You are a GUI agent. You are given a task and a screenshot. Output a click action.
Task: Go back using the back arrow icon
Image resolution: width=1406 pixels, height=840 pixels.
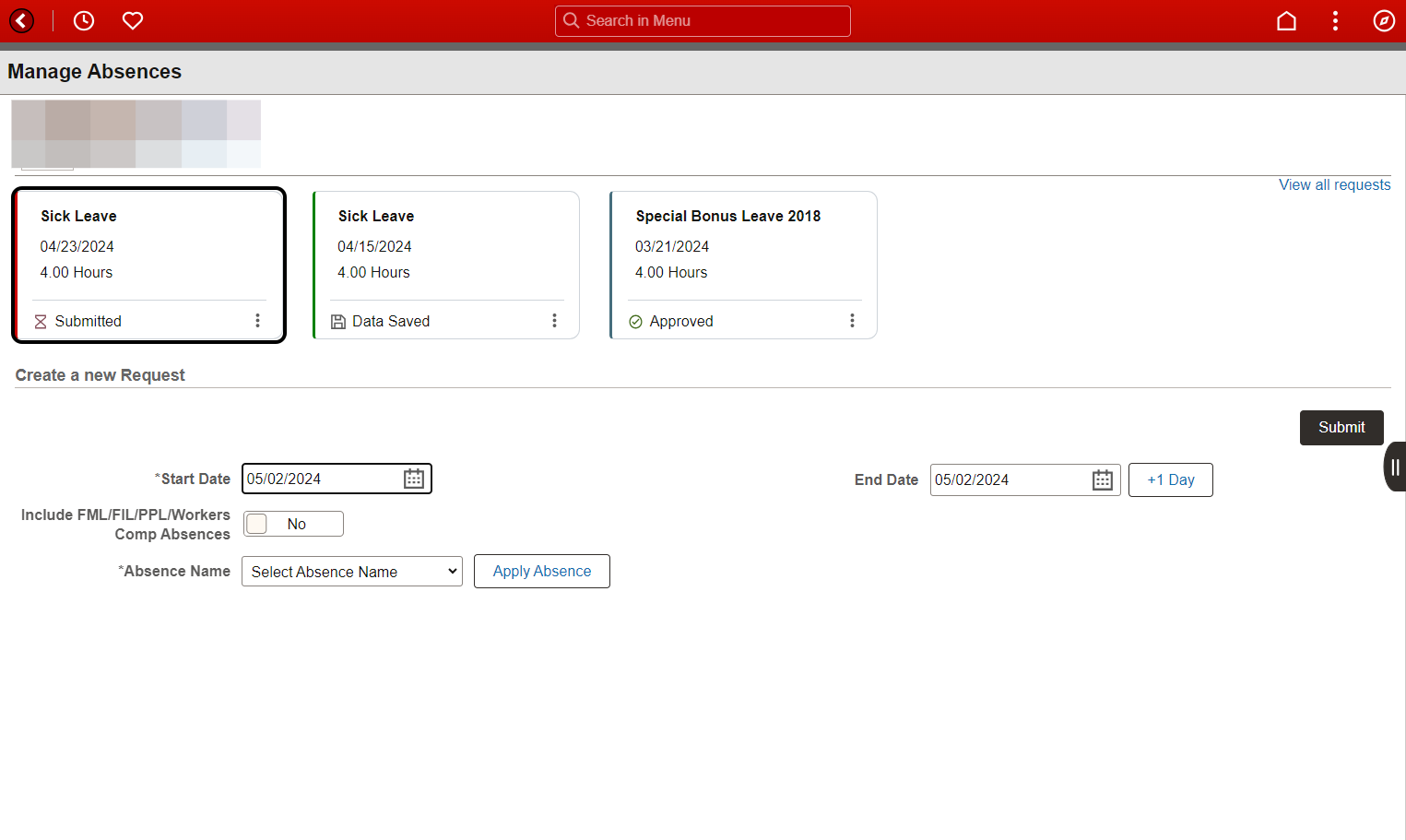(21, 20)
